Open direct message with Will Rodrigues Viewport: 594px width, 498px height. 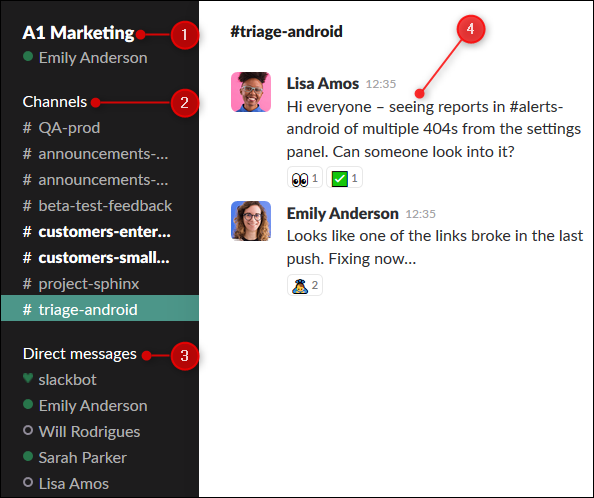click(x=100, y=432)
